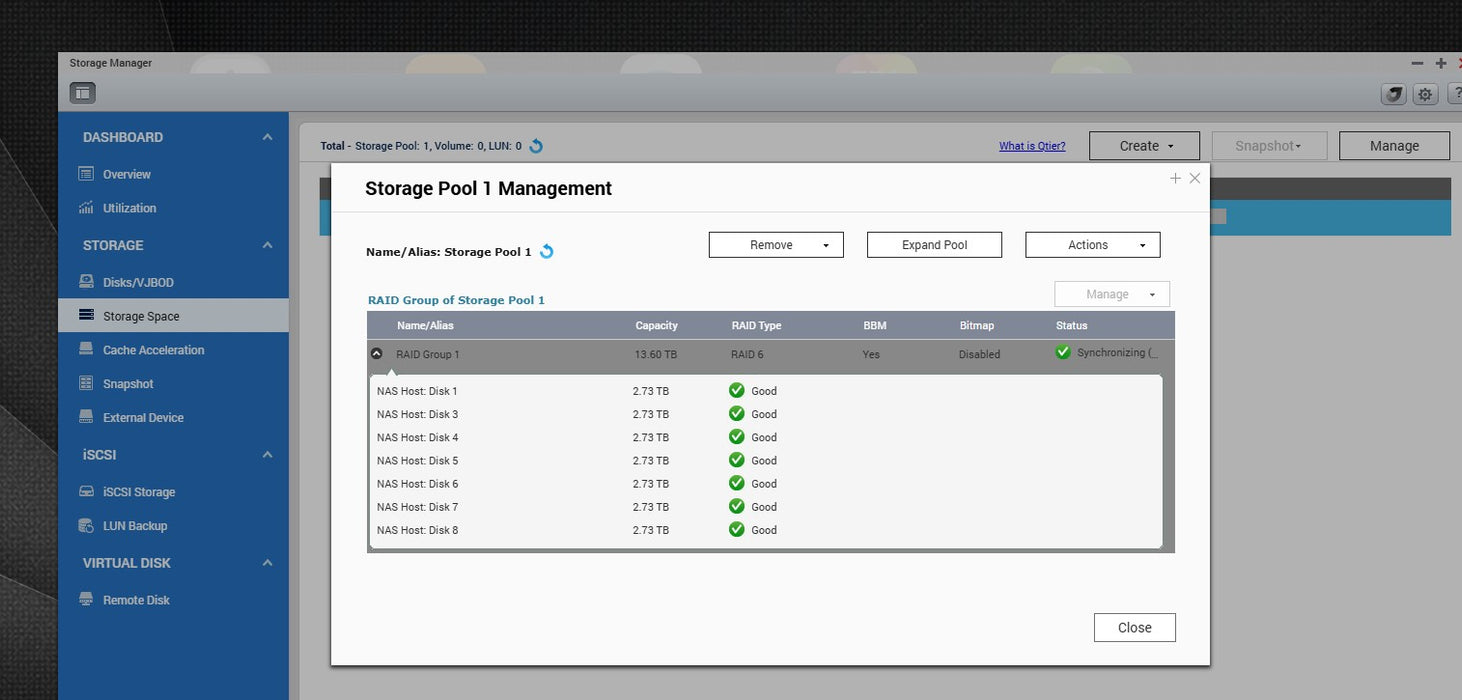The image size is (1462, 700).
Task: Toggle the sidebar panel icon in toolbar
Action: click(82, 93)
